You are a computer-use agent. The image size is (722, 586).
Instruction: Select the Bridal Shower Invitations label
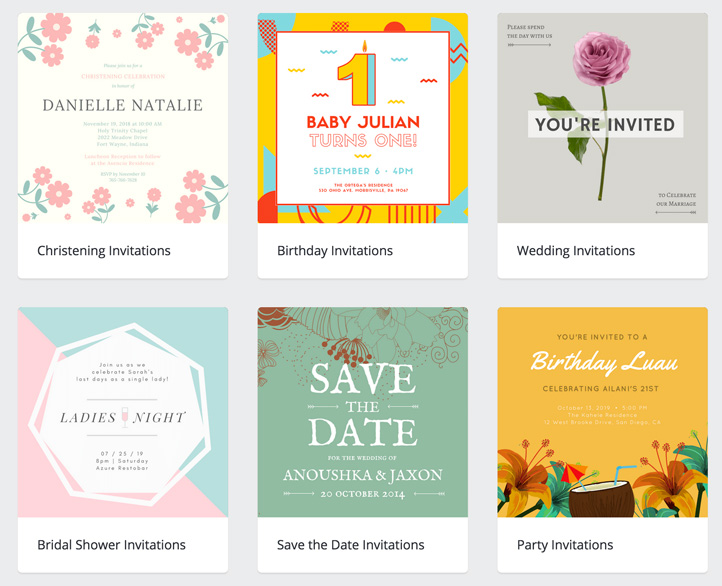click(x=111, y=545)
